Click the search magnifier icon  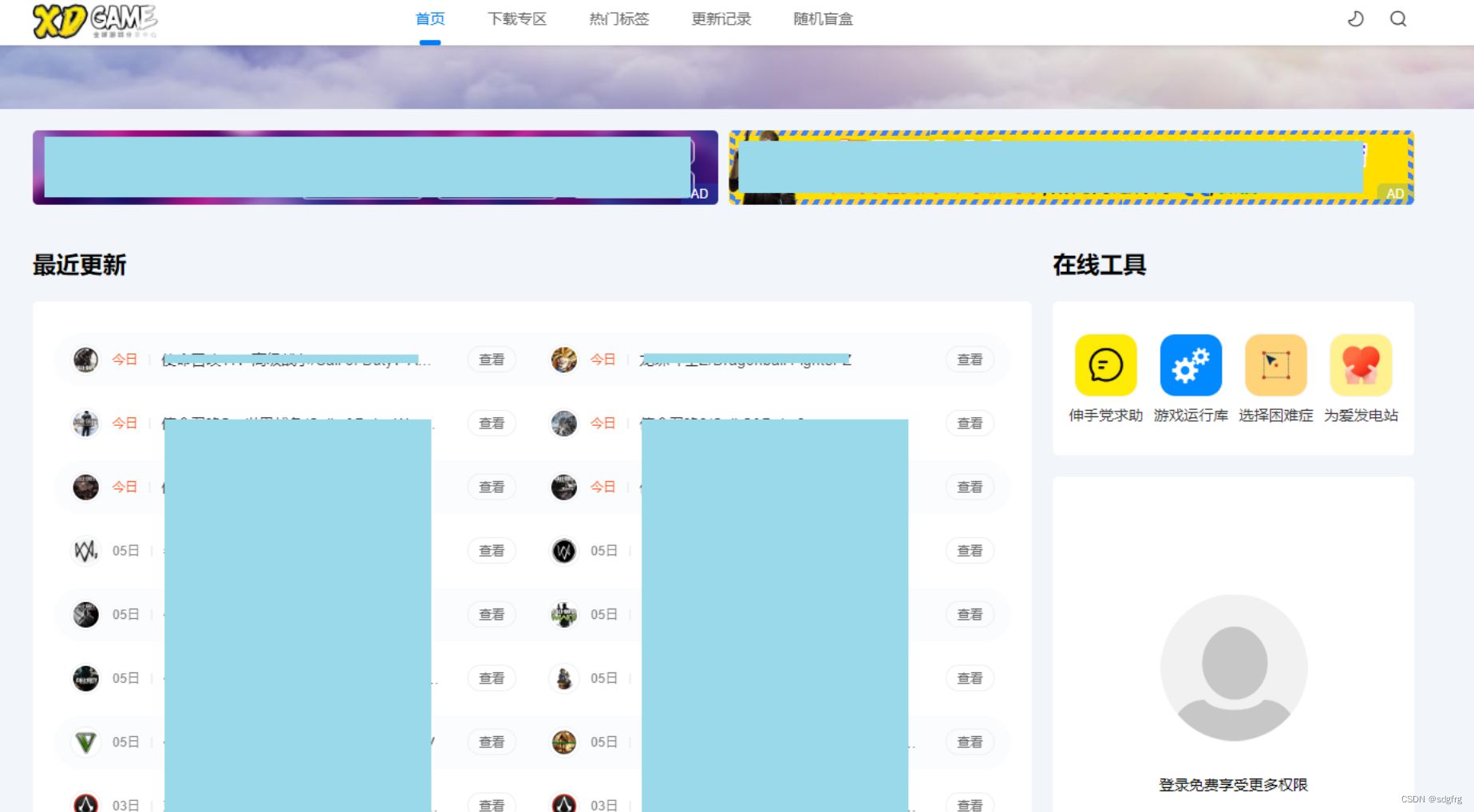point(1398,18)
